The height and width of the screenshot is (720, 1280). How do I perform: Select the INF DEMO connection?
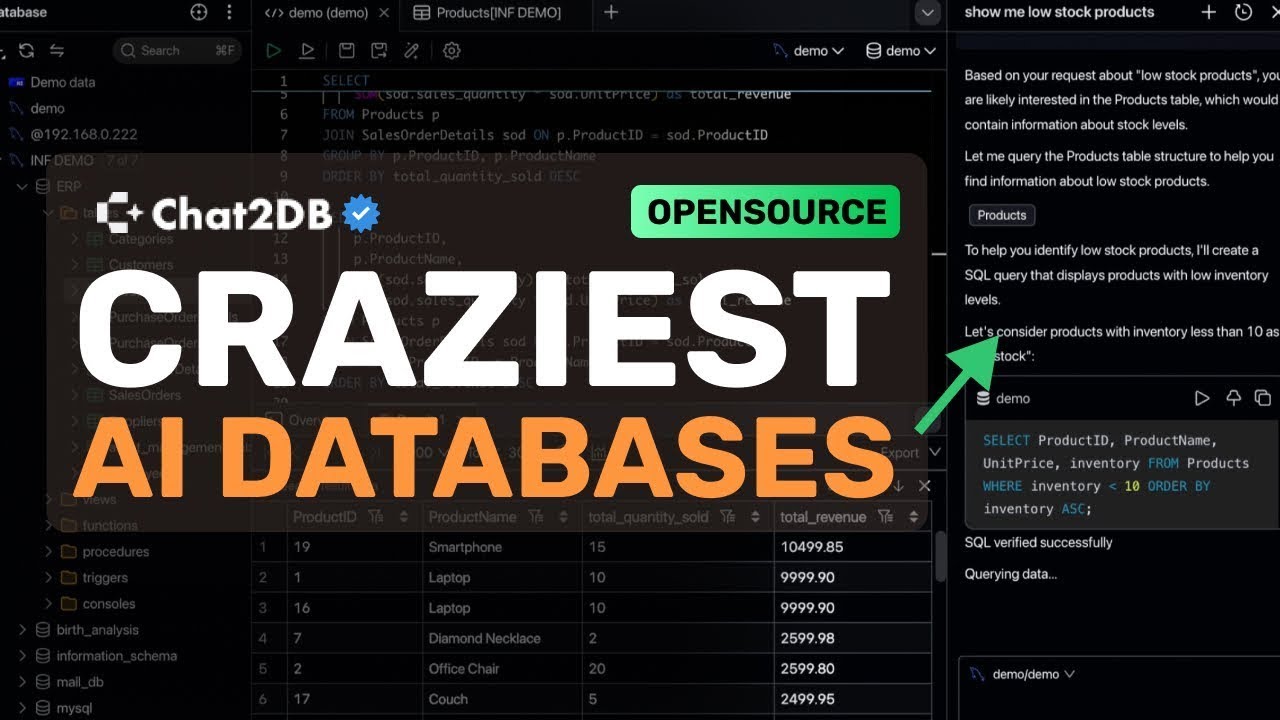pos(61,160)
